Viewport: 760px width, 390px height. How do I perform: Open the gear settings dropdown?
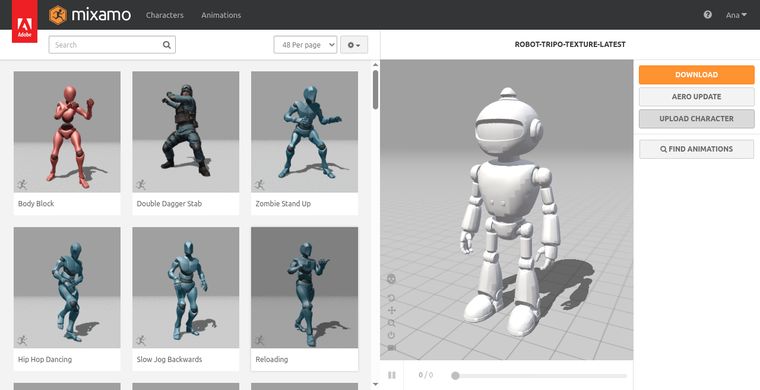pyautogui.click(x=354, y=45)
